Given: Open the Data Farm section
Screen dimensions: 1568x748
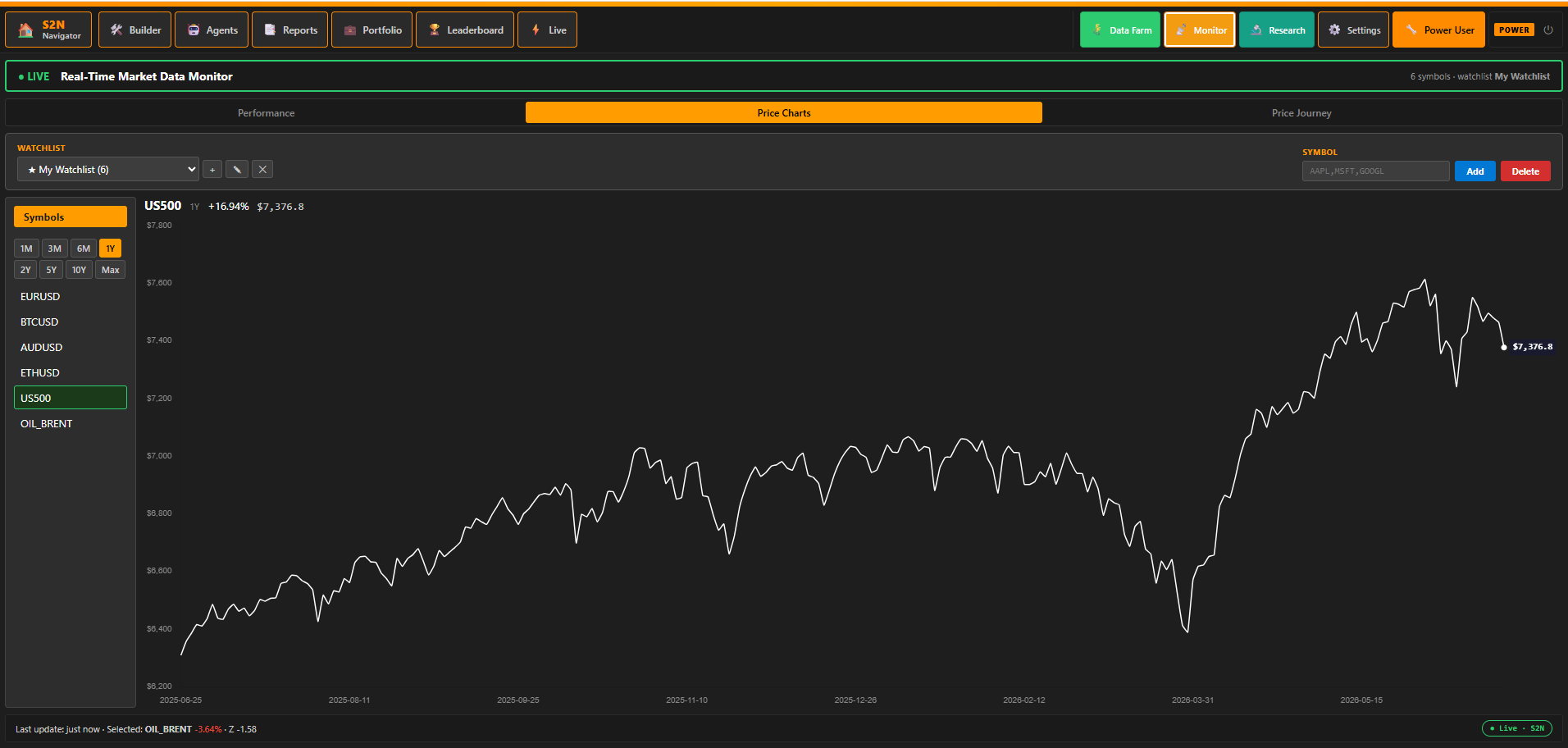Looking at the screenshot, I should [1120, 30].
